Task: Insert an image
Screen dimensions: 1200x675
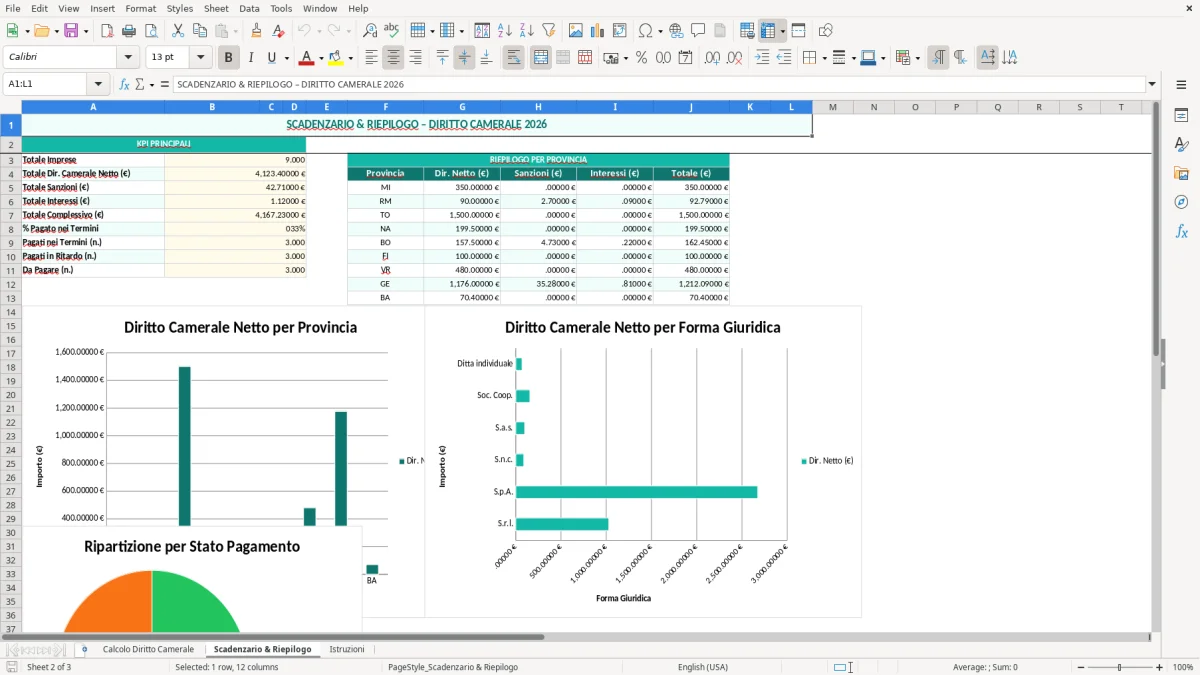Action: point(576,31)
